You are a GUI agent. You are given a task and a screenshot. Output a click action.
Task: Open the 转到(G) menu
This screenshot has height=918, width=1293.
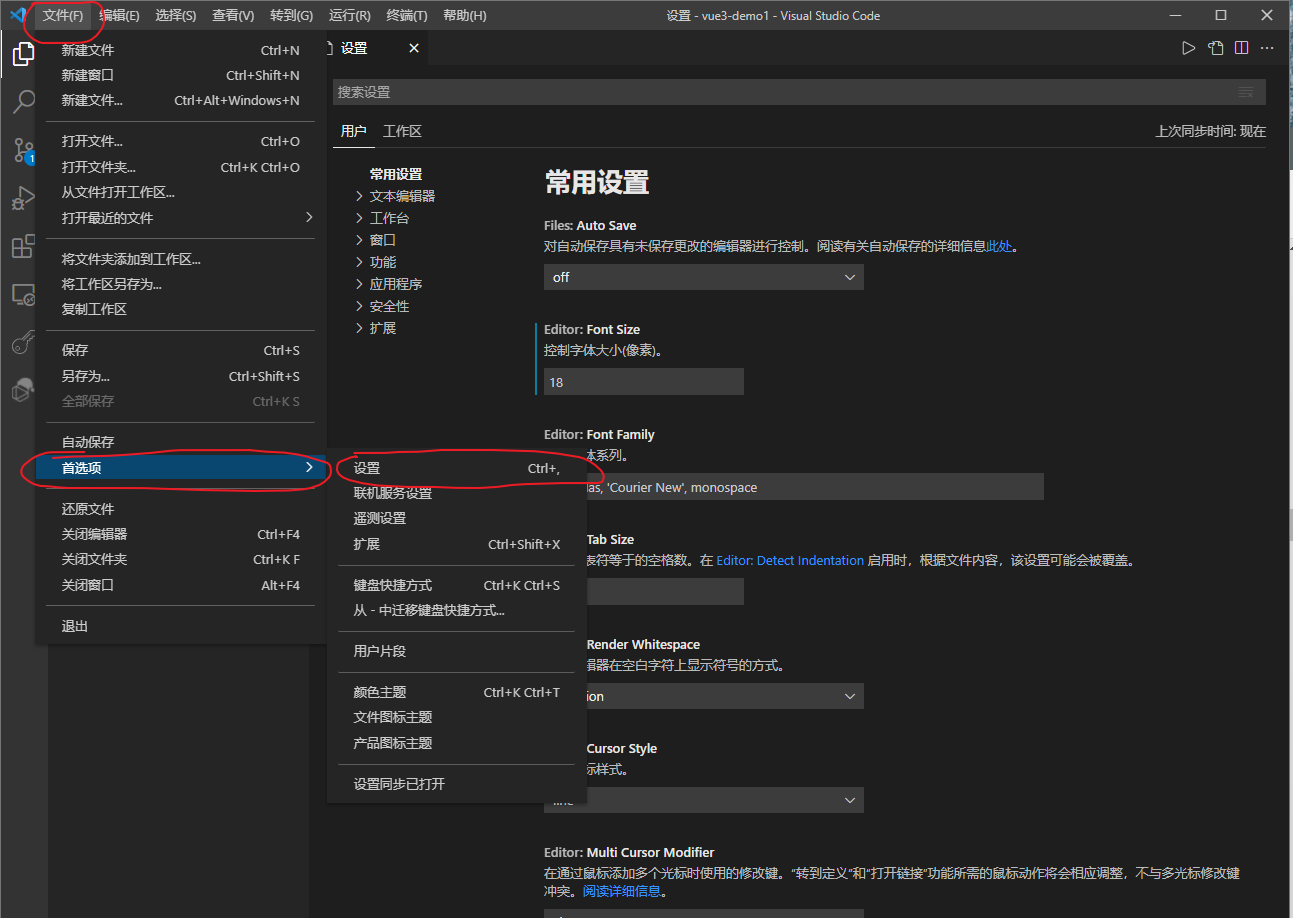(291, 16)
